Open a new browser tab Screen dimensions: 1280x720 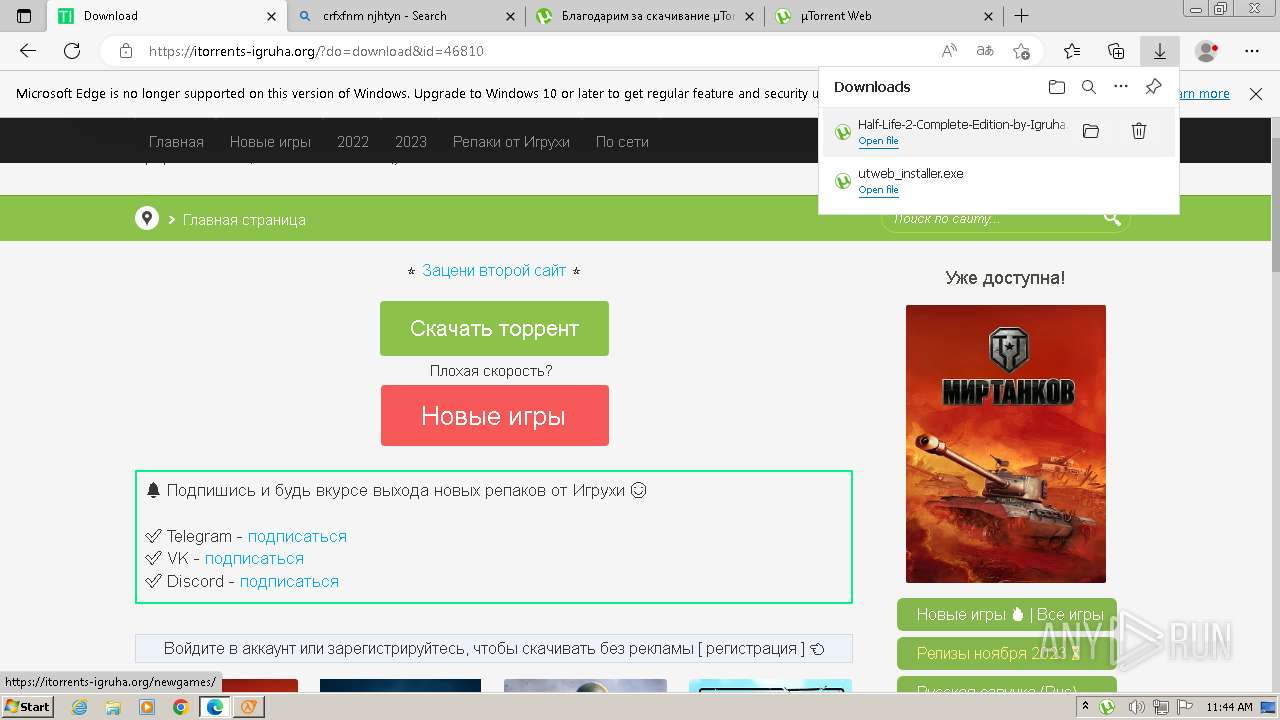(1021, 16)
